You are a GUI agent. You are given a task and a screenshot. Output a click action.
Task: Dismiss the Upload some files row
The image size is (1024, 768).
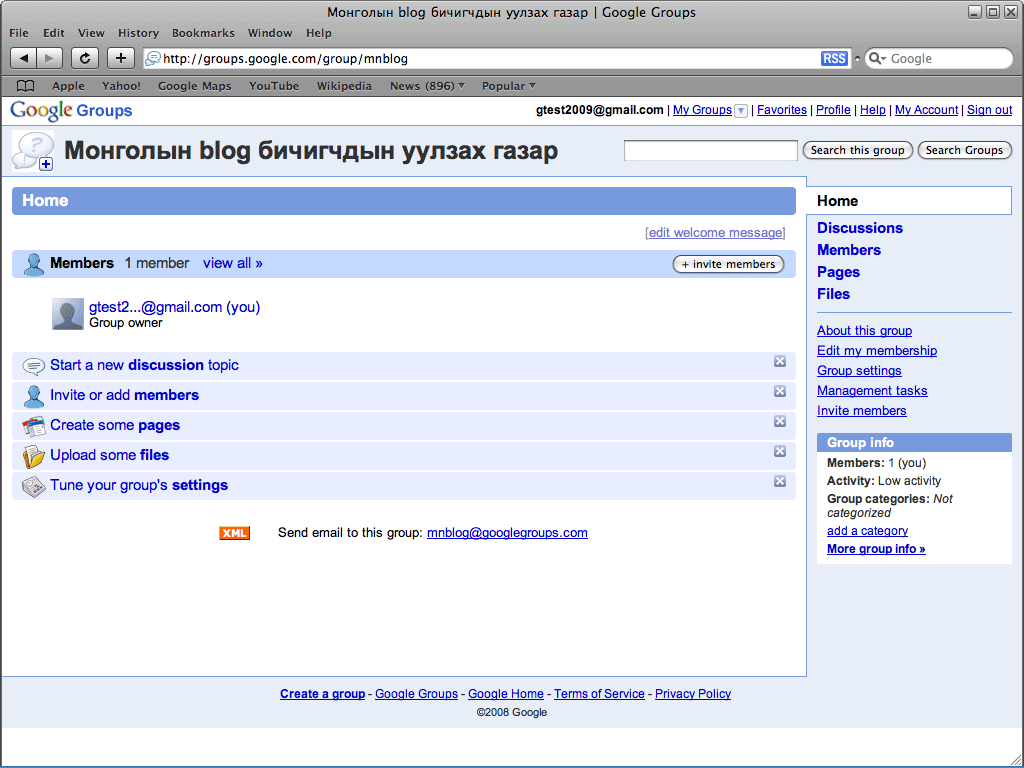point(780,451)
